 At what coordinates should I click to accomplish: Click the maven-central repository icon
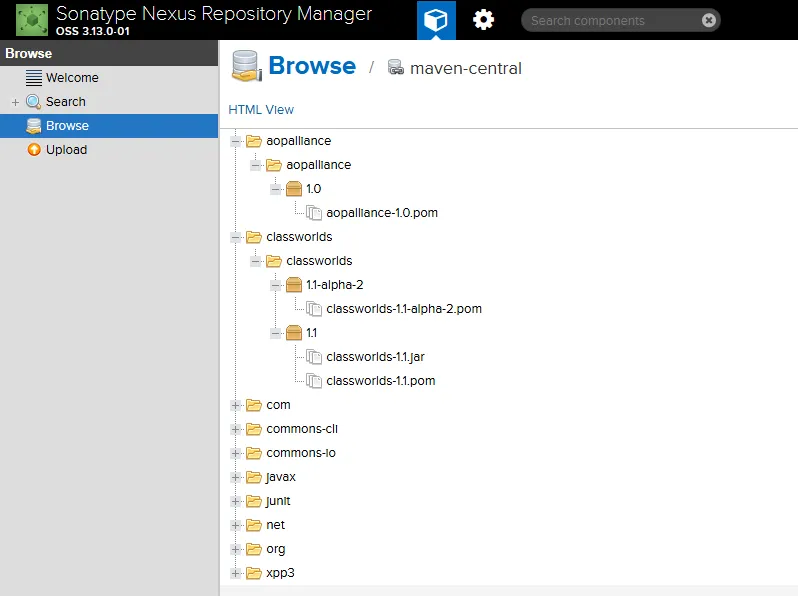pyautogui.click(x=395, y=67)
